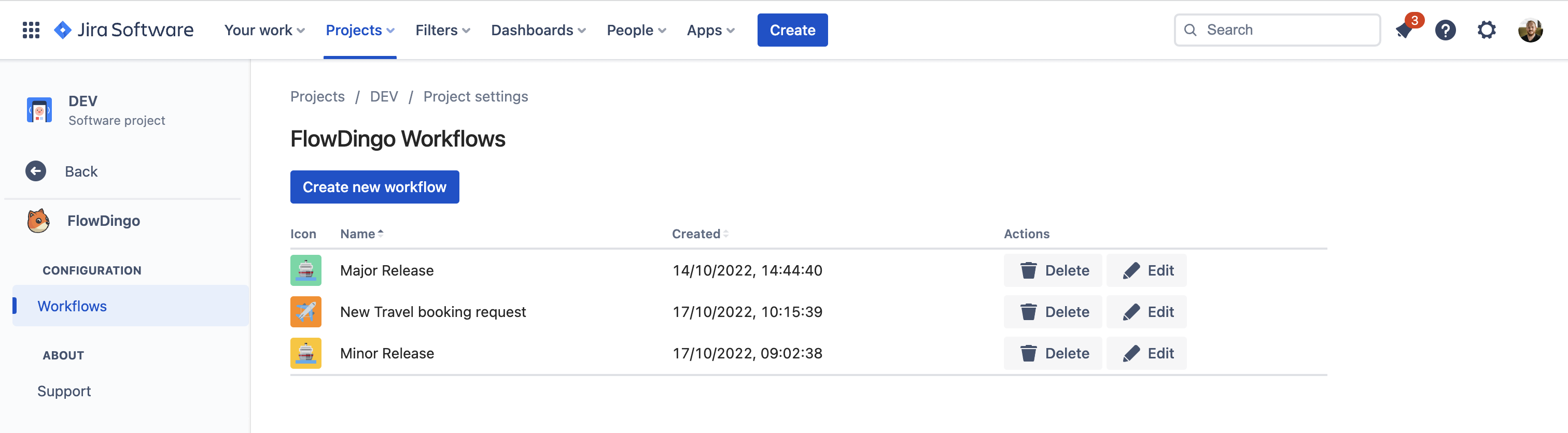Sort the table by Created column
This screenshot has width=1568, height=433.
(700, 234)
